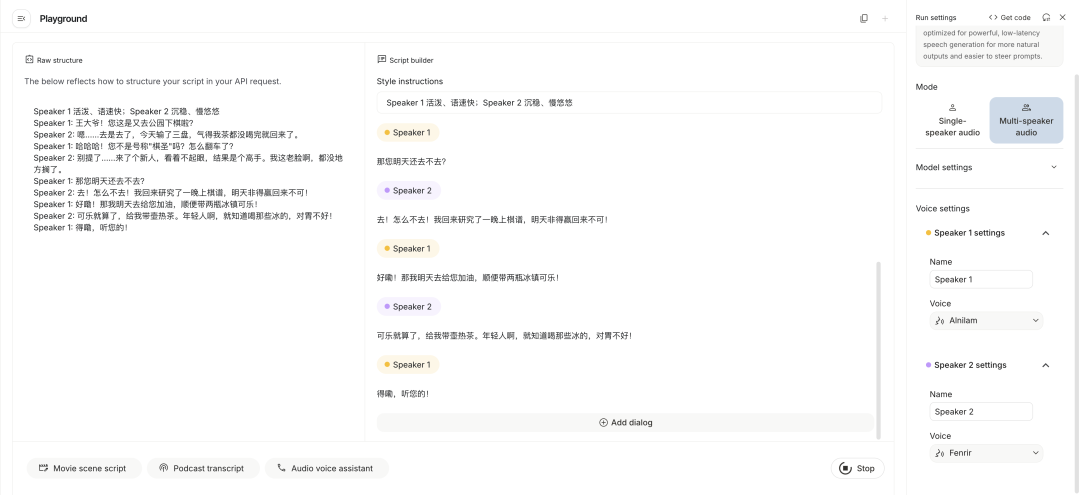Click the Raw structure header icon
This screenshot has width=1080, height=495.
point(30,60)
